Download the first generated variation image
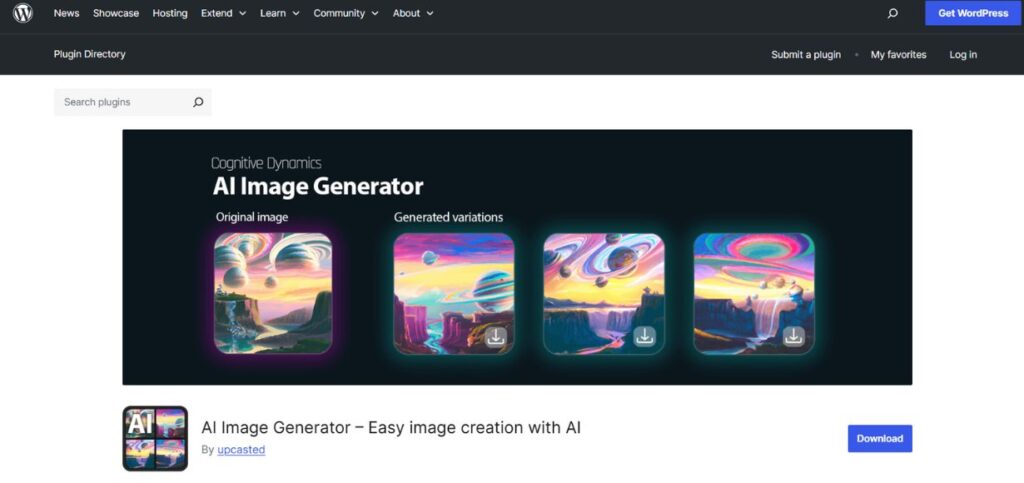The height and width of the screenshot is (483, 1024). point(496,336)
